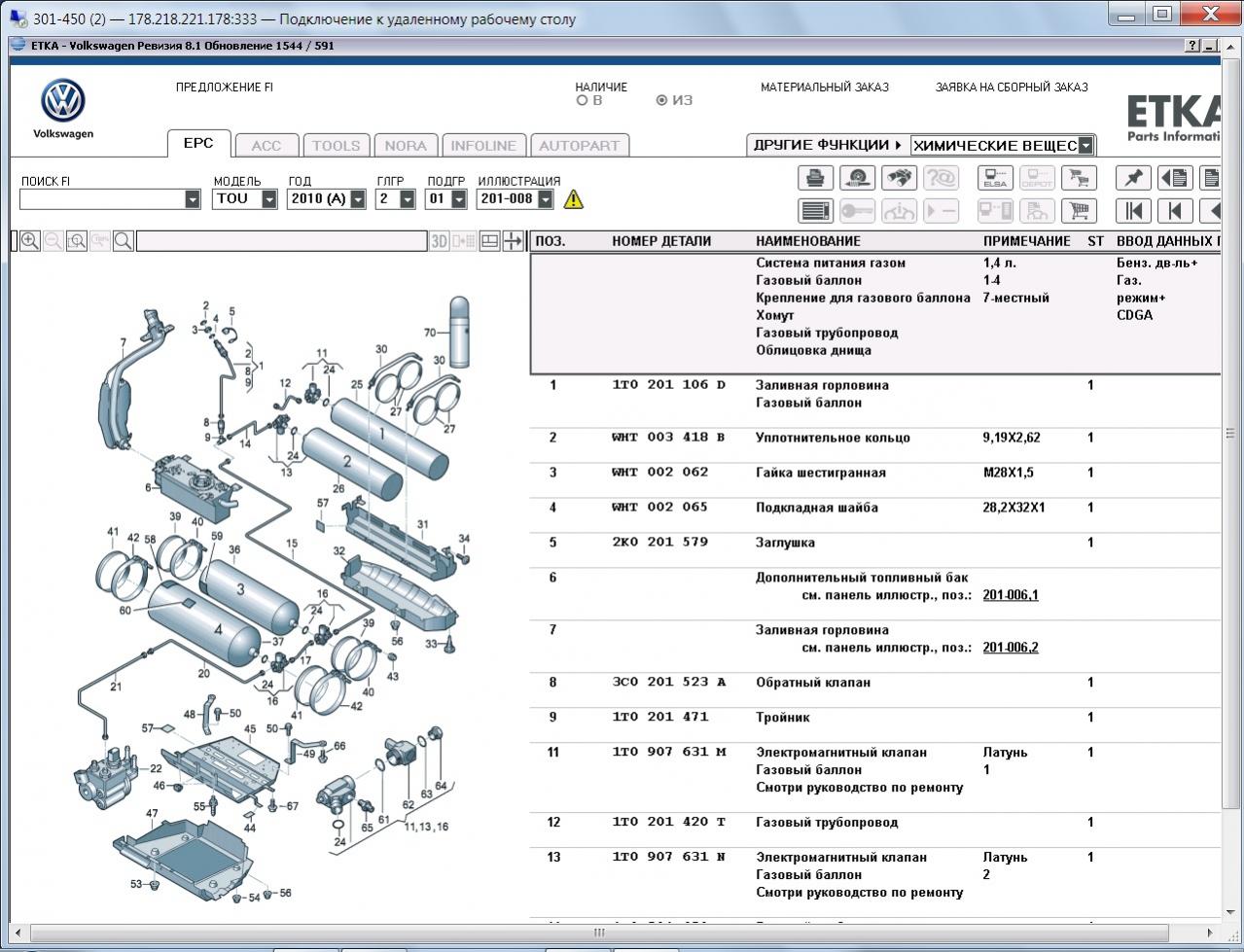
Task: Launch ELSA via its toolbar icon
Action: click(x=995, y=178)
